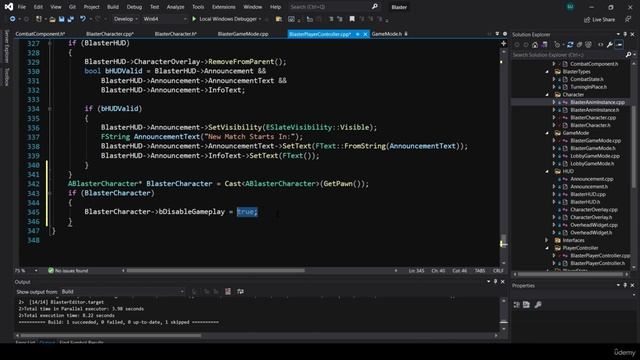The width and height of the screenshot is (640, 360).
Task: Click the Save file toolbar icon
Action: [62, 19]
